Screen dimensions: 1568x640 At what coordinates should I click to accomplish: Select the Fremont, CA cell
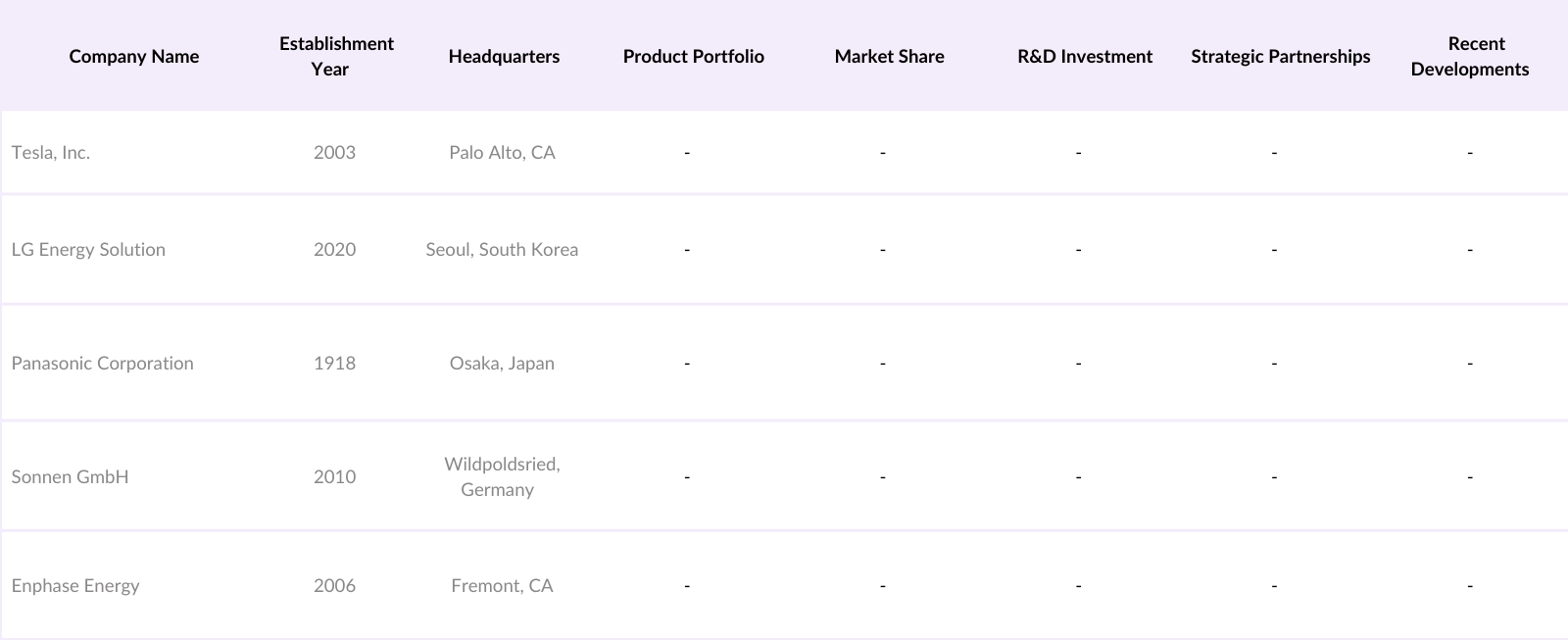click(x=502, y=585)
